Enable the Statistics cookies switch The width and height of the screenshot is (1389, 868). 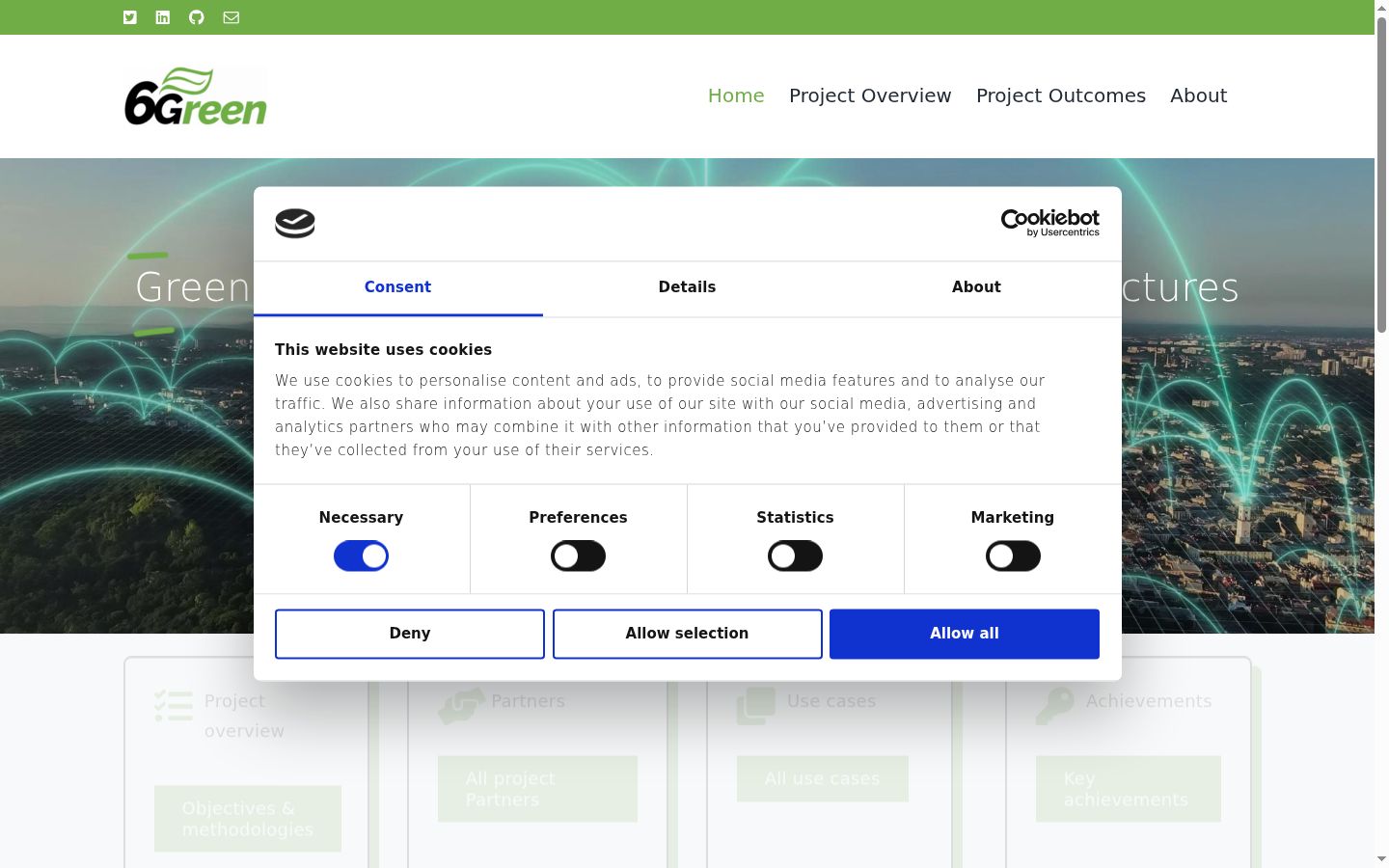point(795,556)
